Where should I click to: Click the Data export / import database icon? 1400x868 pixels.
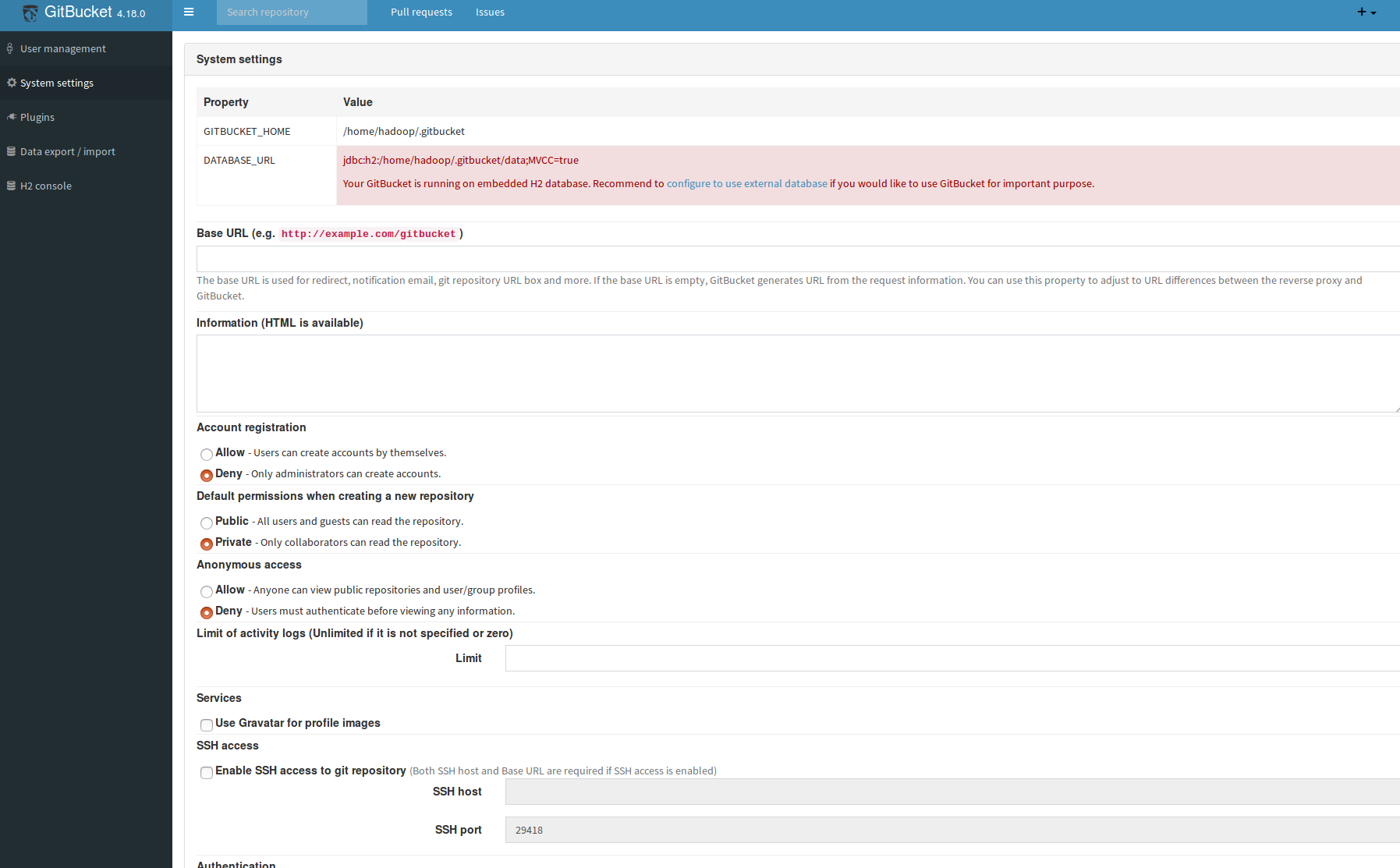click(x=12, y=151)
